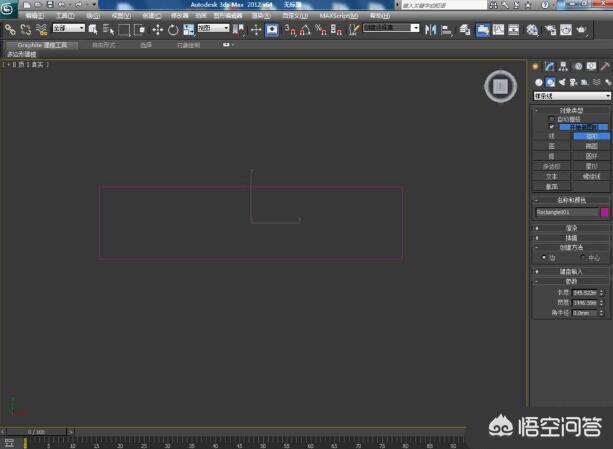The height and width of the screenshot is (449, 613).
Task: Switch to the Modify command panel
Action: coord(549,66)
